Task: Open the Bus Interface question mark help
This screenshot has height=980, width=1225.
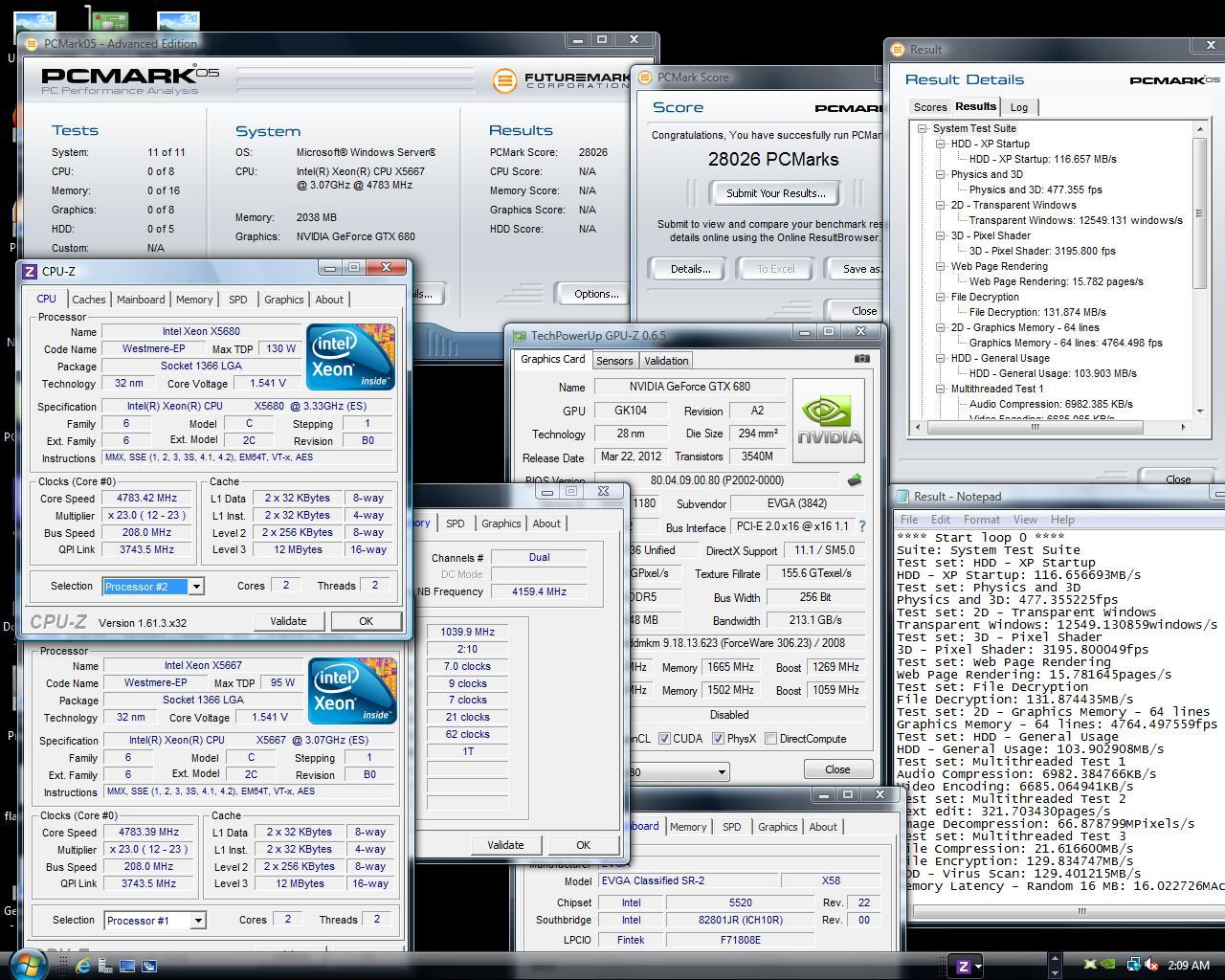Action: tap(862, 526)
